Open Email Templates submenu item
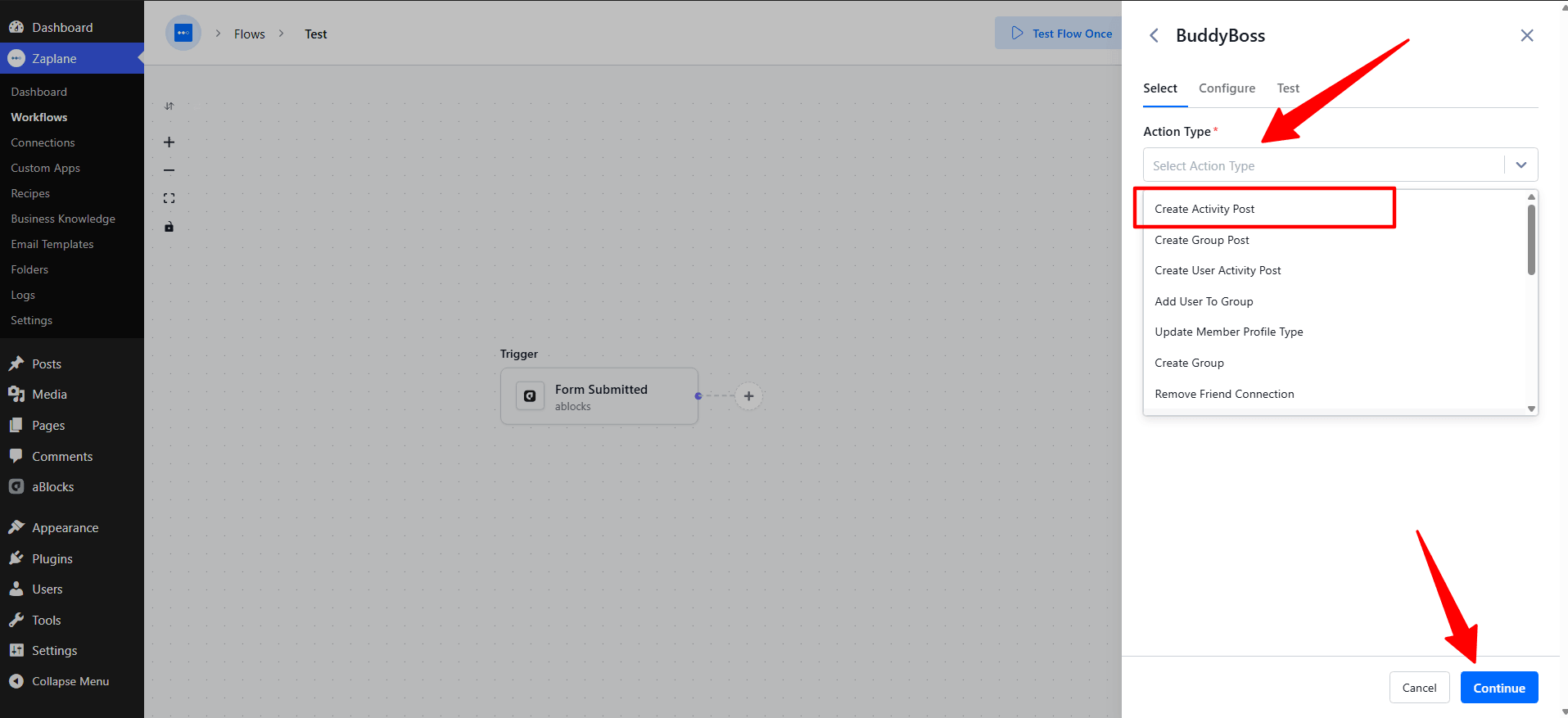The width and height of the screenshot is (1568, 718). pos(52,244)
